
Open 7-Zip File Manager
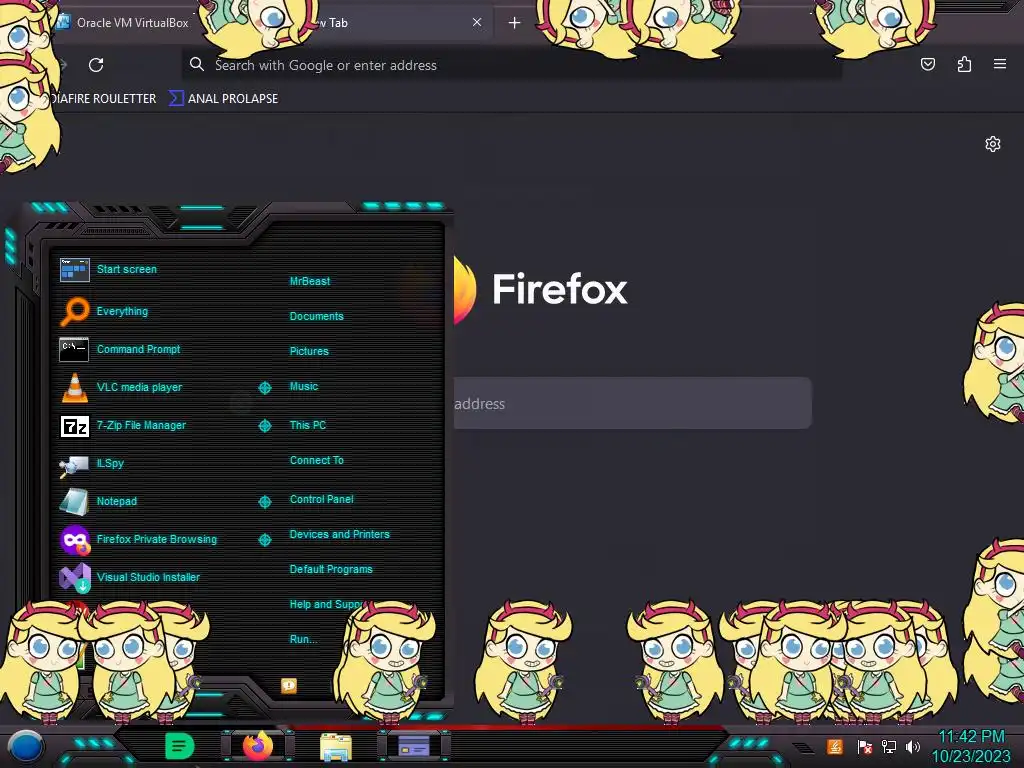coord(123,425)
